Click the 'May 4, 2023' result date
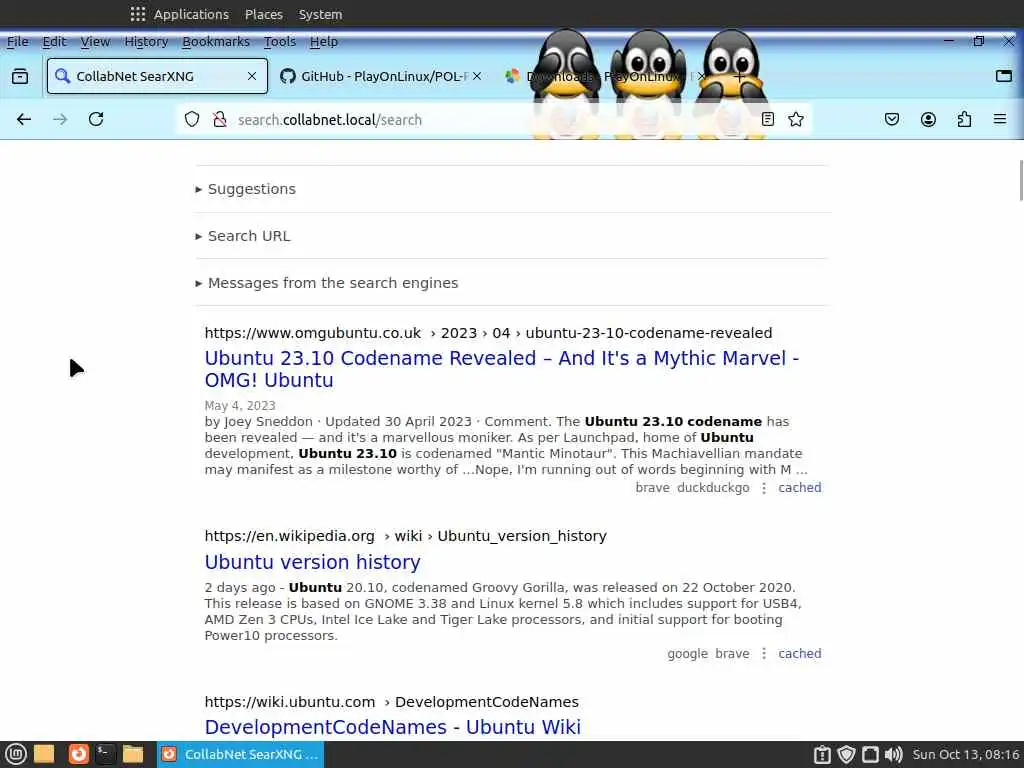 [240, 406]
